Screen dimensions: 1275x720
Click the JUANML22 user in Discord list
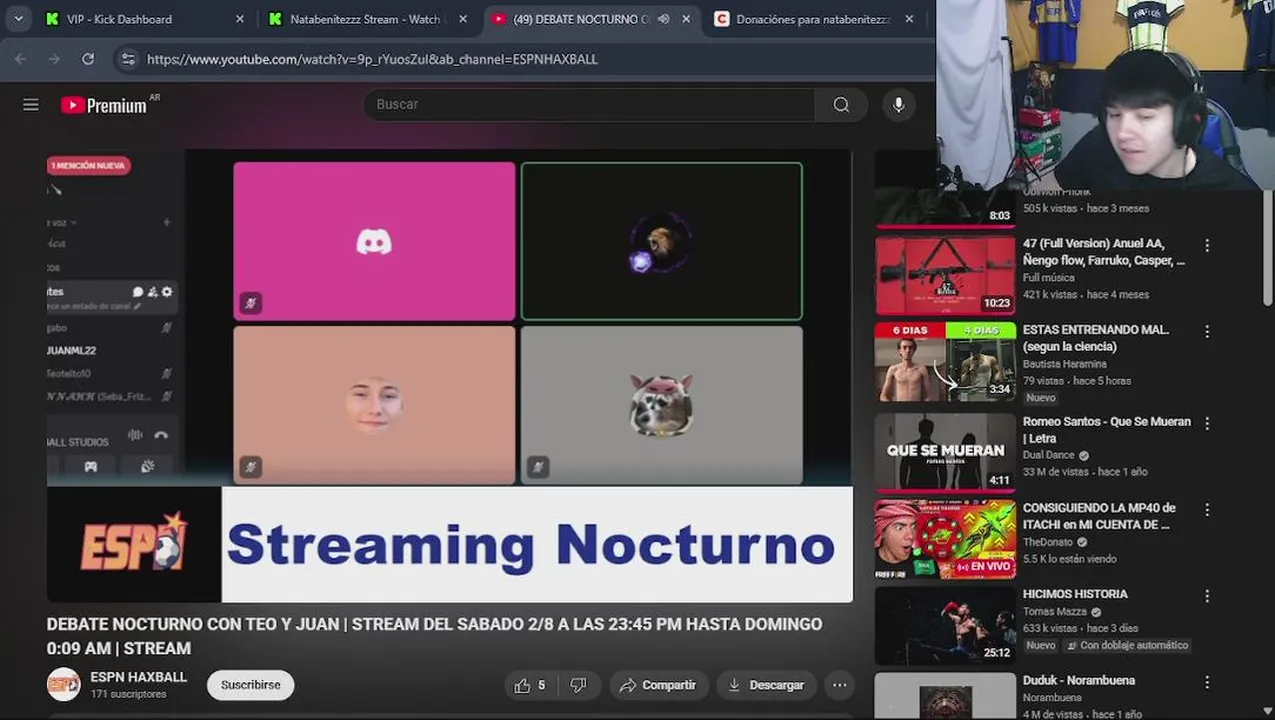tap(71, 350)
